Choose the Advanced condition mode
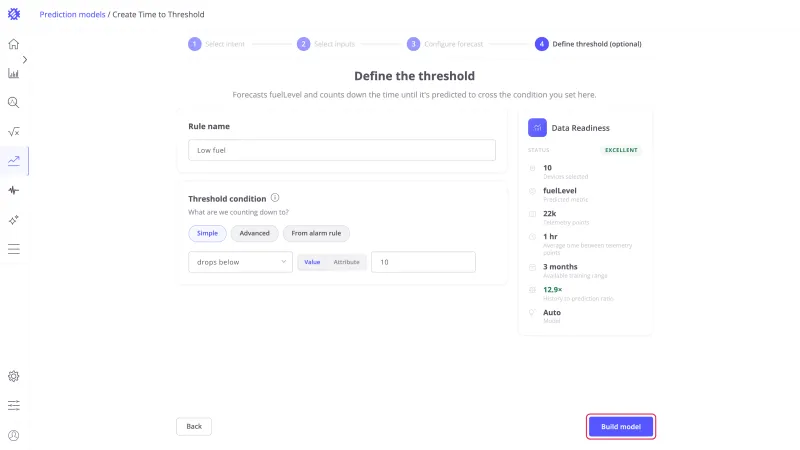Viewport: 800px width, 450px height. 254,233
